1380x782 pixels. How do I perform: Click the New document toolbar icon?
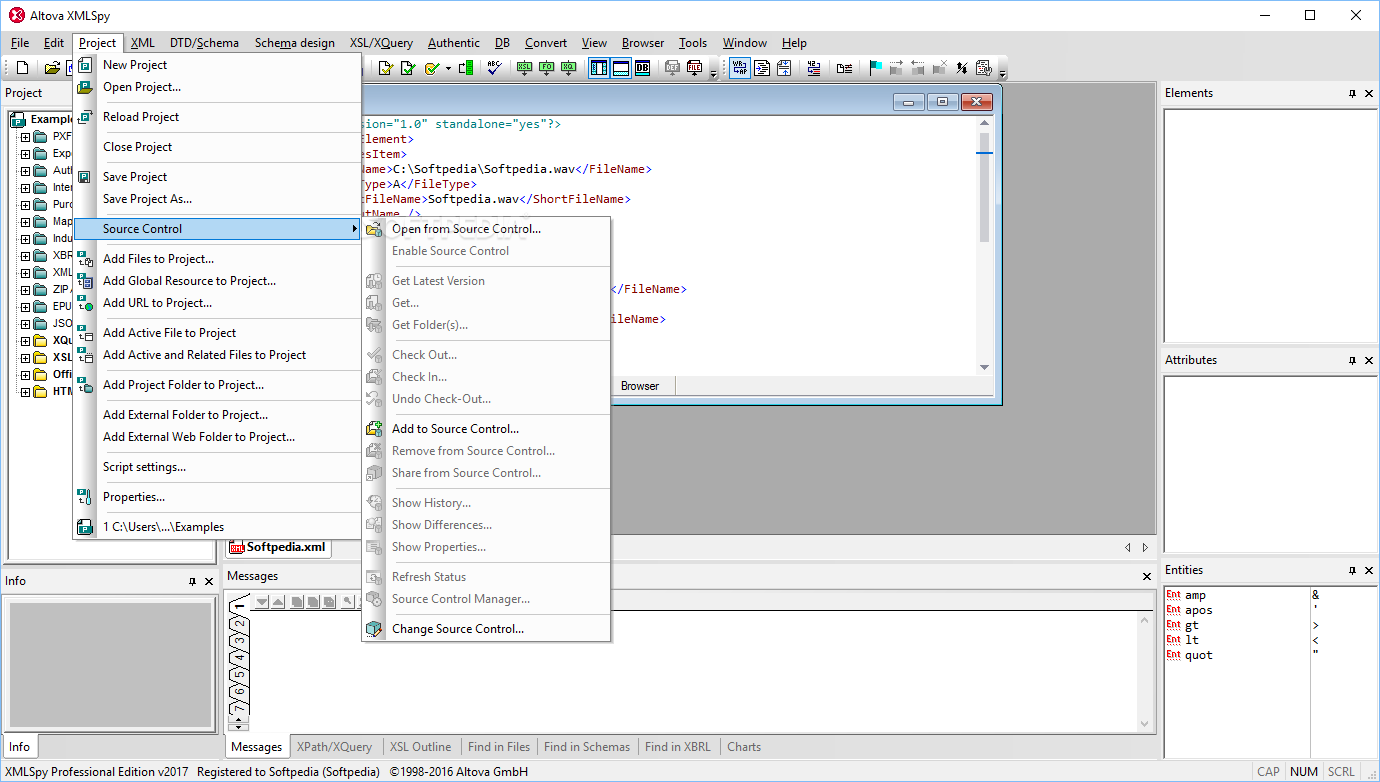point(22,68)
